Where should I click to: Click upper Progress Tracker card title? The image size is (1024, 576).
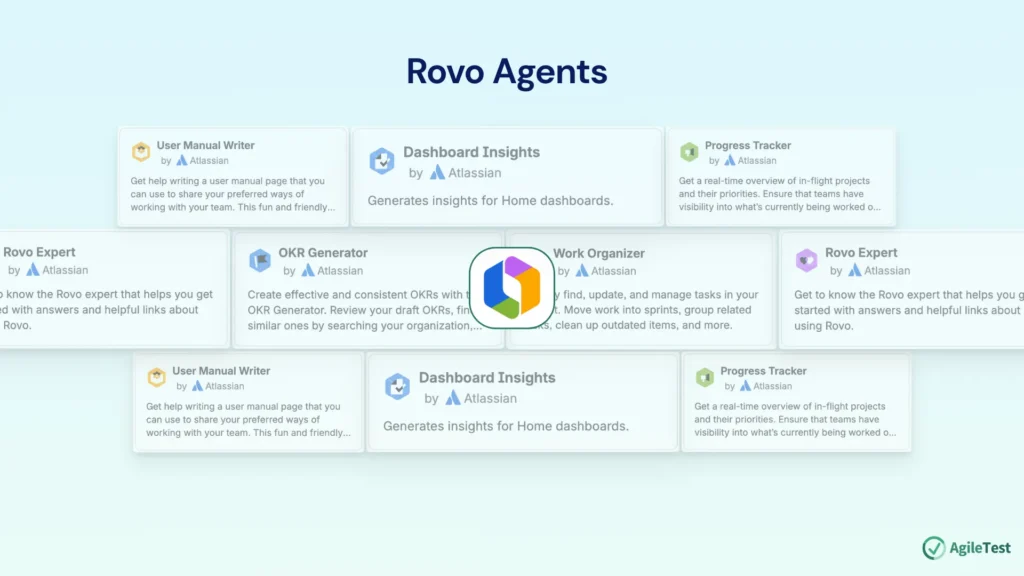748,146
